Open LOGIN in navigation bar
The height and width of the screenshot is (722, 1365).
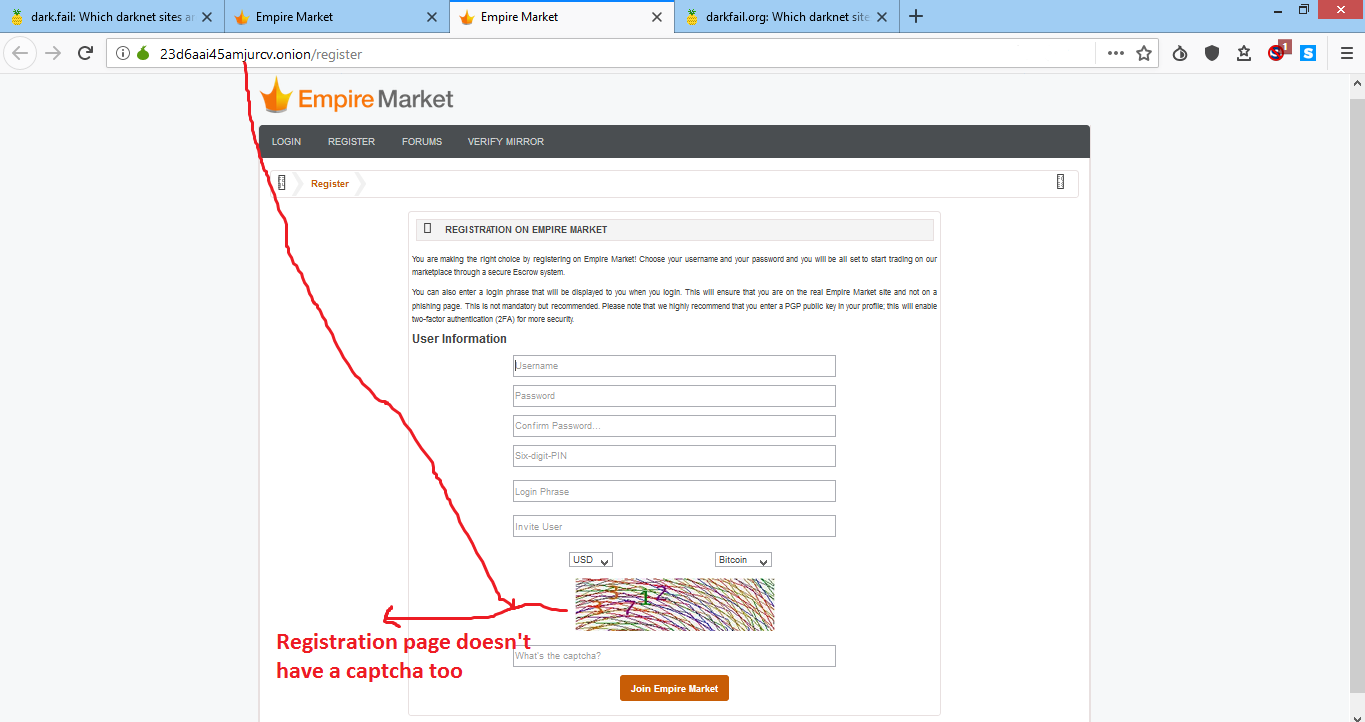point(286,142)
